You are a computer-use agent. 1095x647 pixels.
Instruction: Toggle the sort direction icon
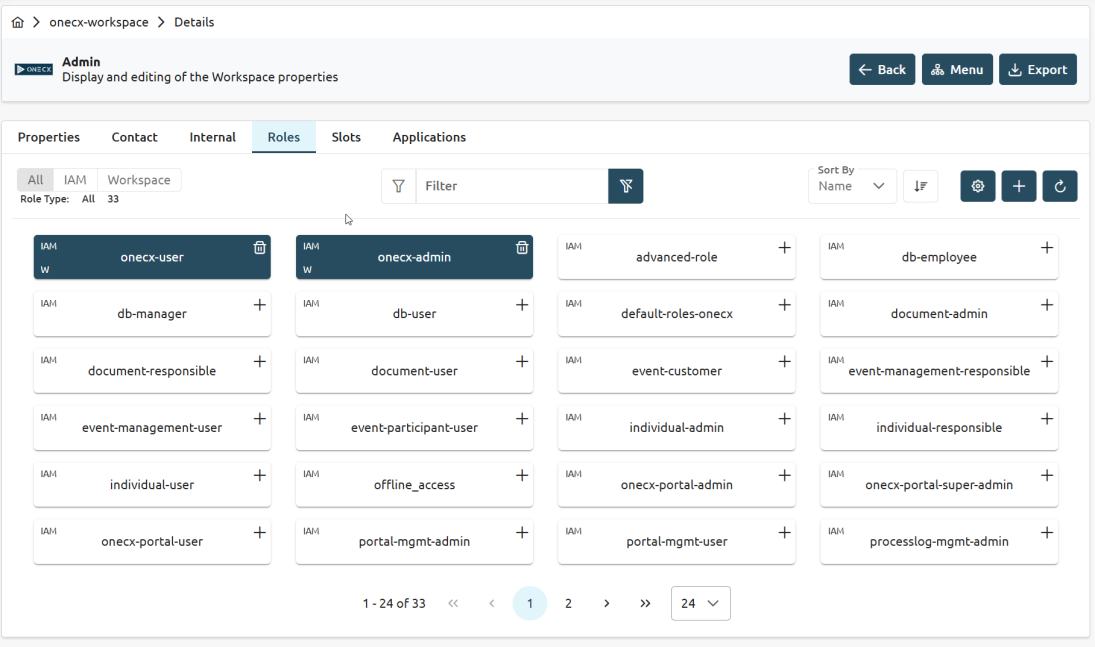point(920,186)
